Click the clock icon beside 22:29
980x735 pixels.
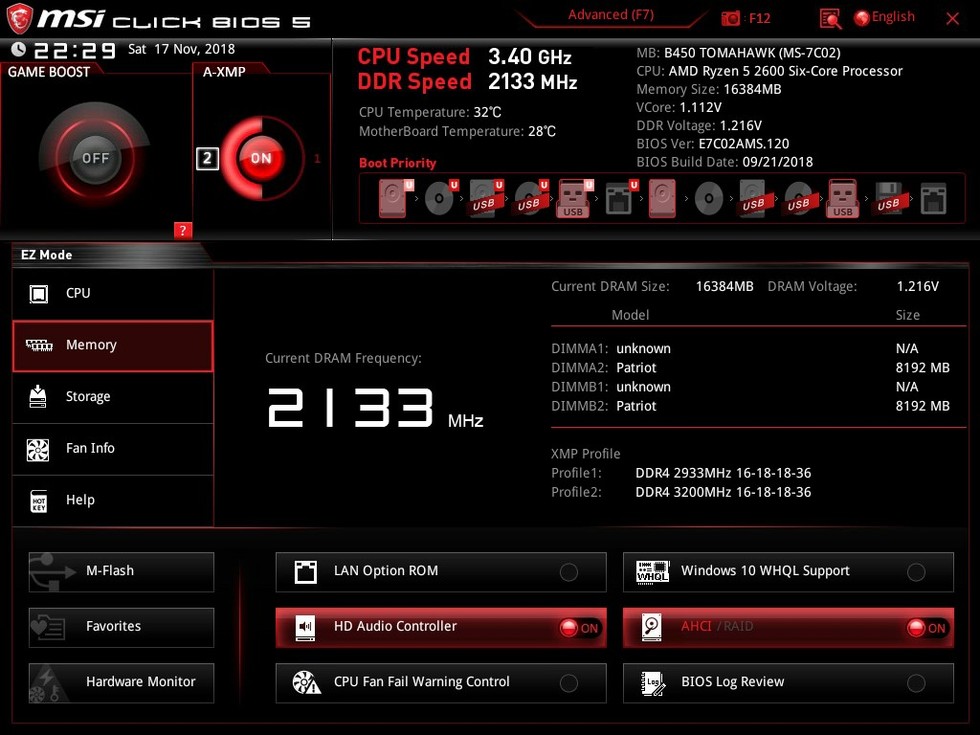[19, 49]
